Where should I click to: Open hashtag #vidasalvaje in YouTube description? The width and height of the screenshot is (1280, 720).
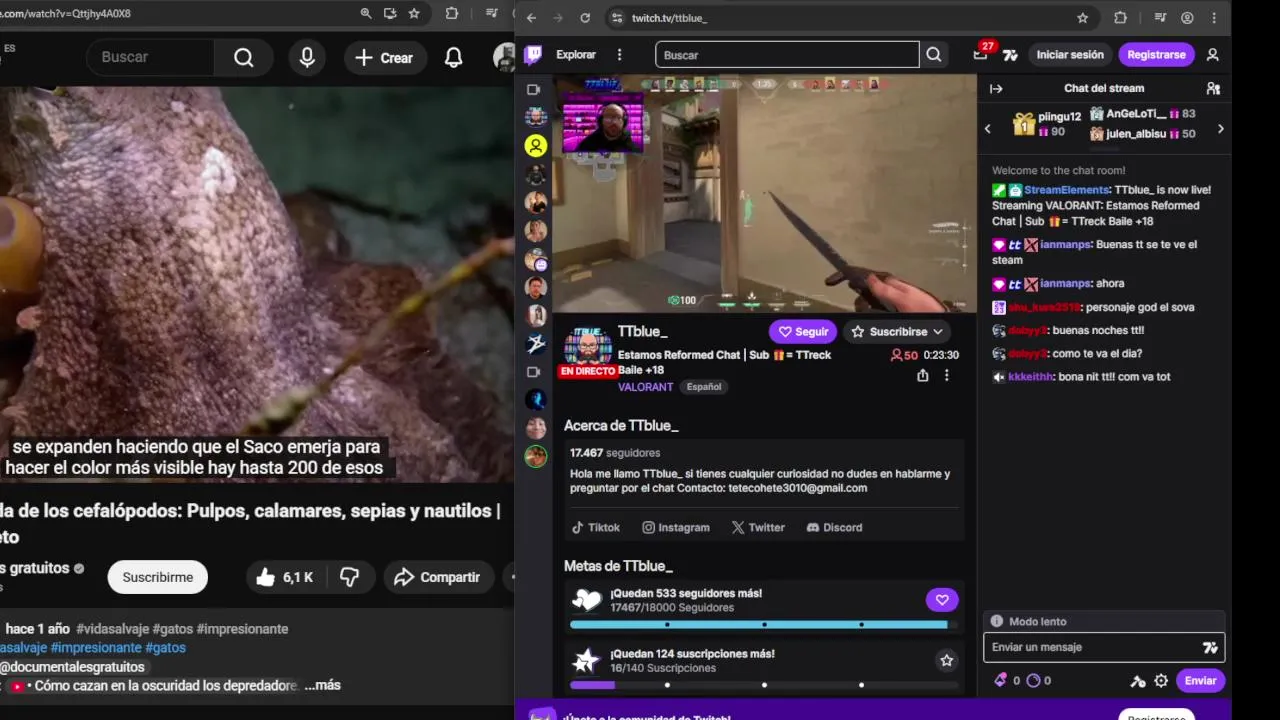(x=112, y=629)
